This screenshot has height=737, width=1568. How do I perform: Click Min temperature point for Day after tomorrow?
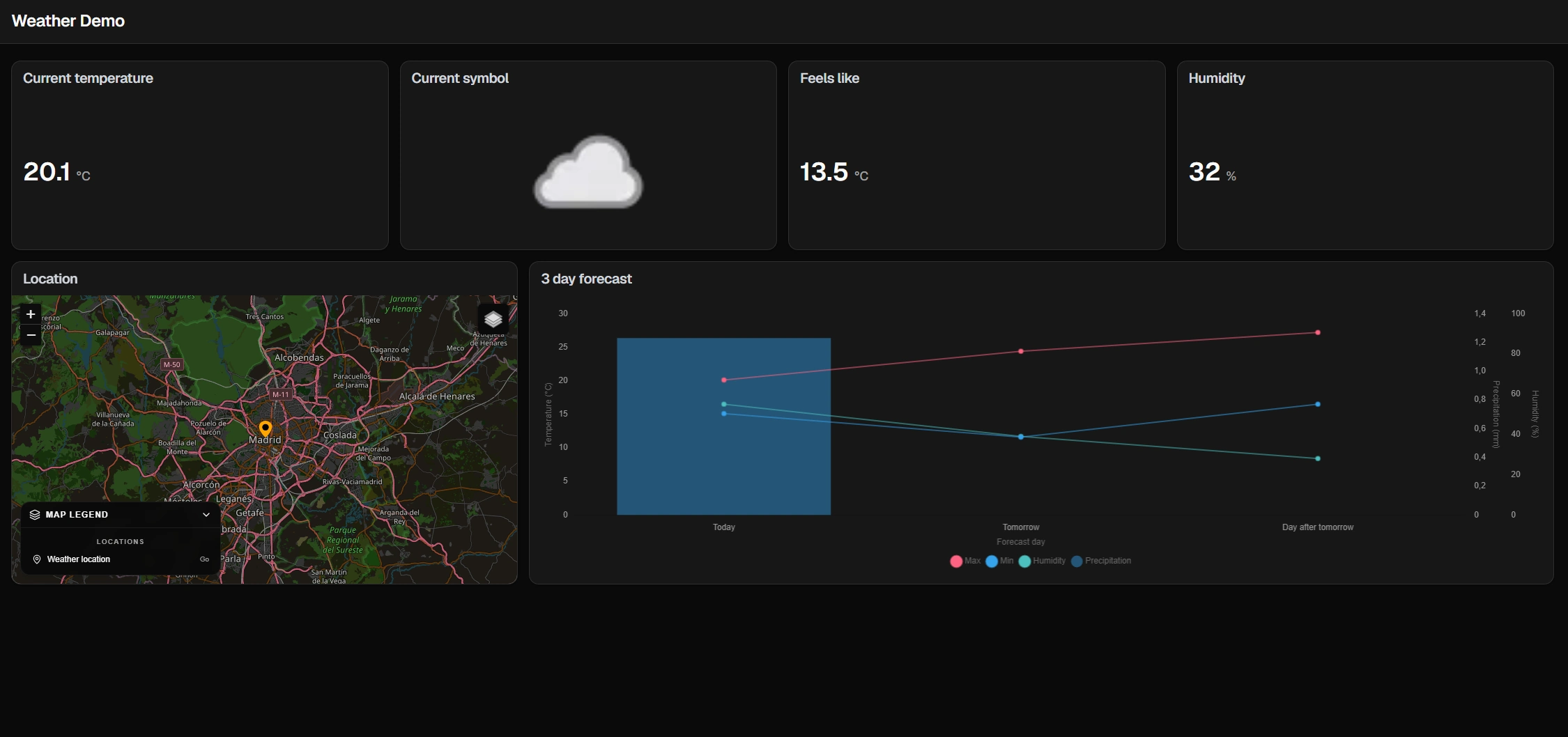coord(1318,404)
